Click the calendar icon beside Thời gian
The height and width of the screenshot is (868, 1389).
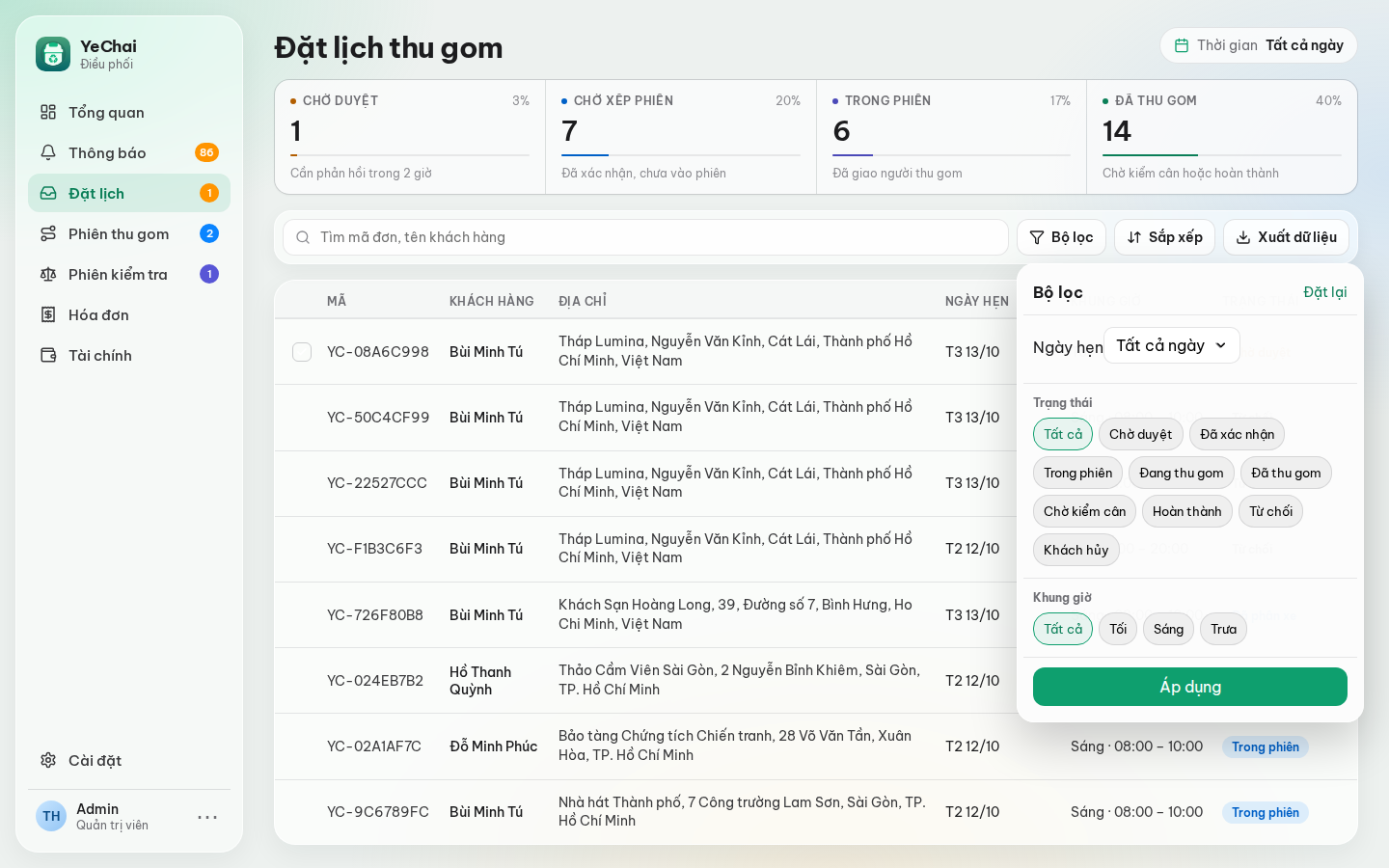(x=1182, y=45)
